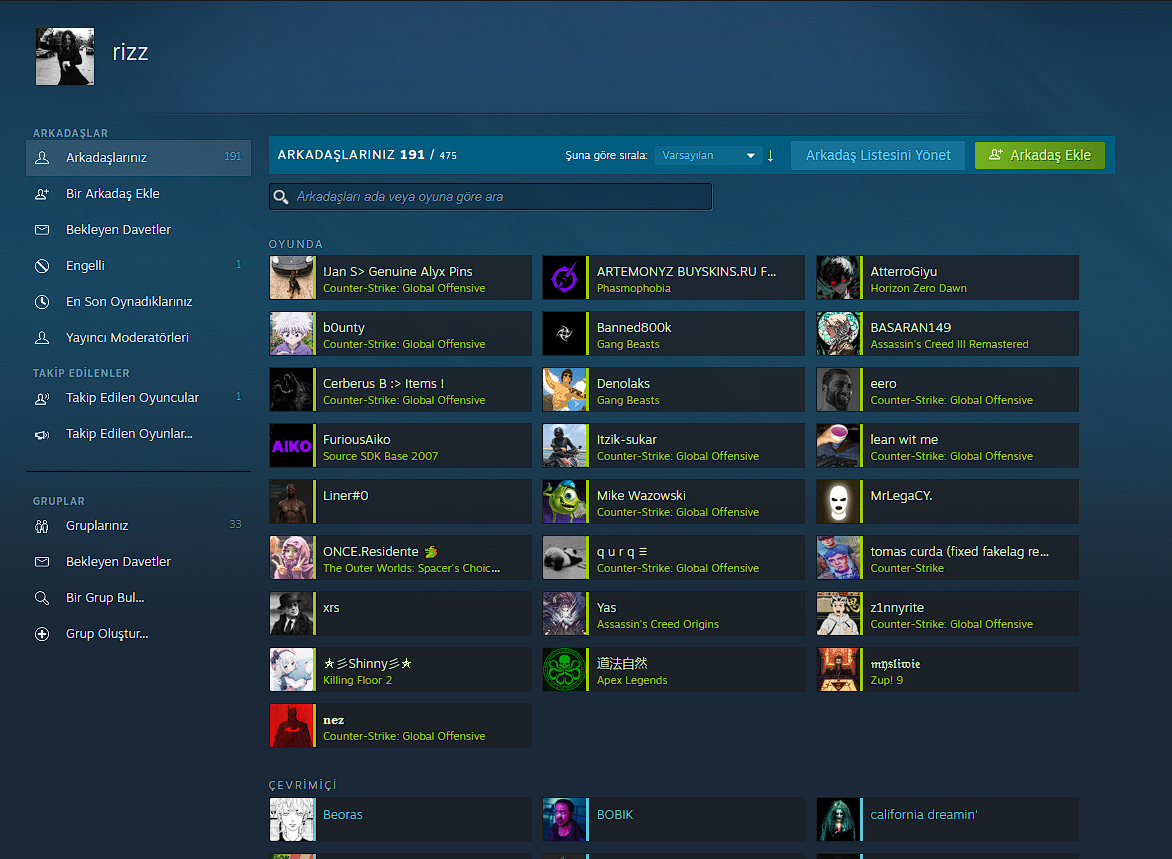Open Engelli menu item
The height and width of the screenshot is (859, 1172).
coord(138,265)
